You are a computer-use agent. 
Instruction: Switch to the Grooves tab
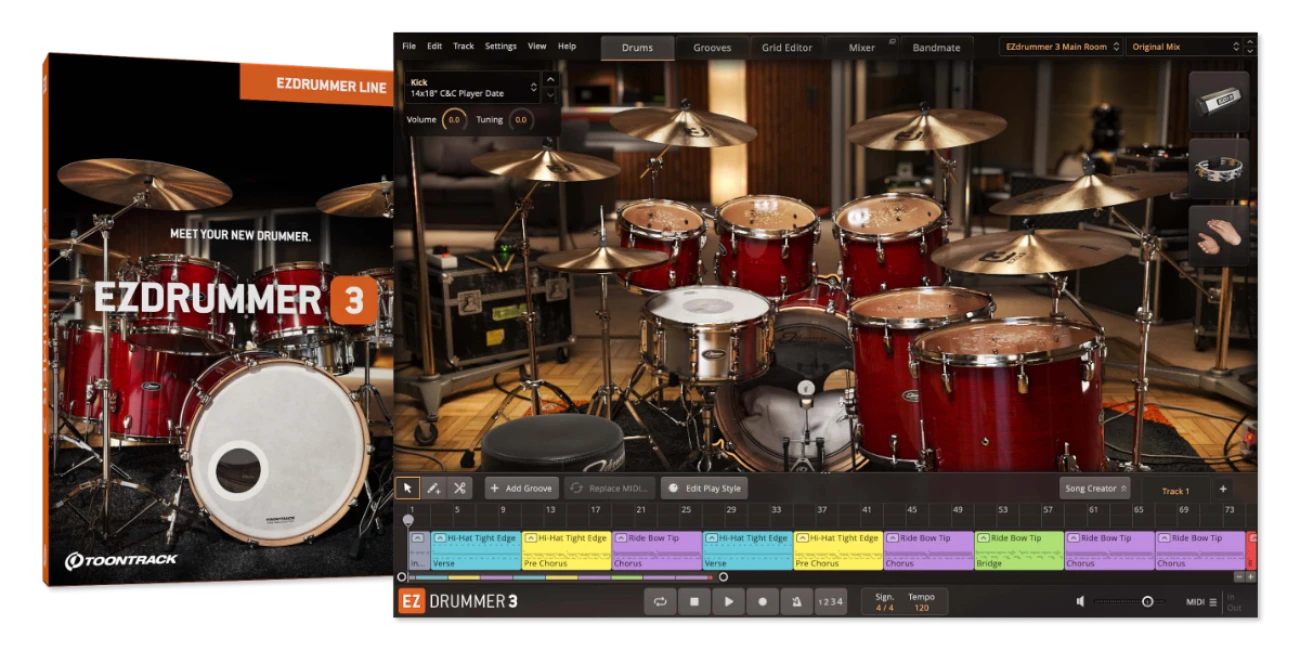click(x=712, y=47)
